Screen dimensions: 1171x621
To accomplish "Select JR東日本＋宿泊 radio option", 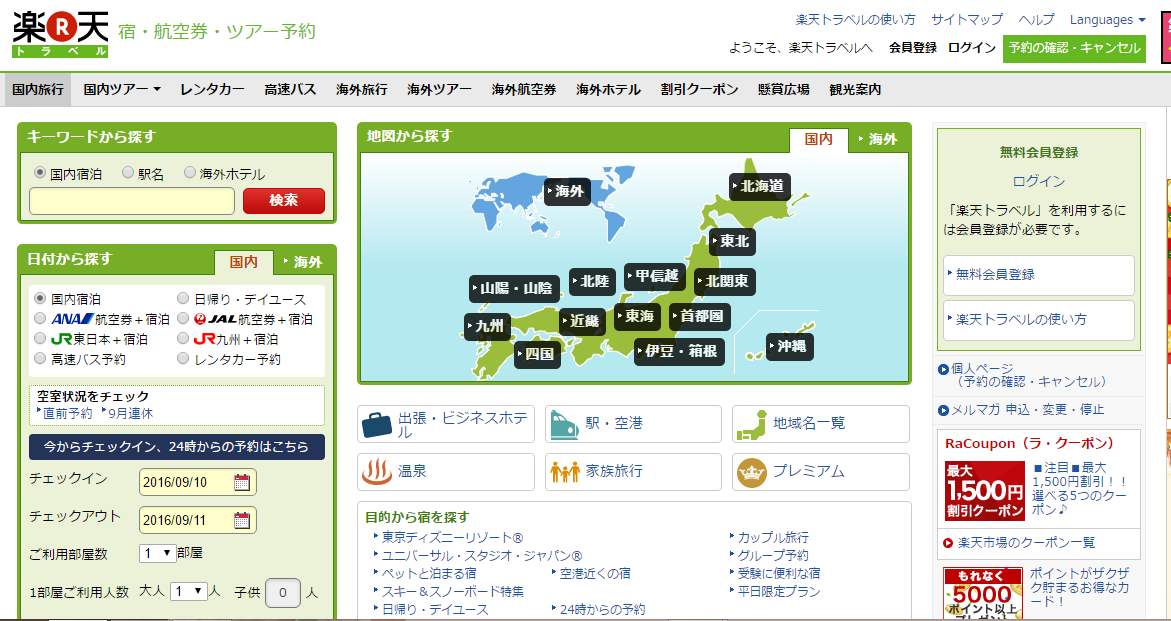I will [x=40, y=339].
